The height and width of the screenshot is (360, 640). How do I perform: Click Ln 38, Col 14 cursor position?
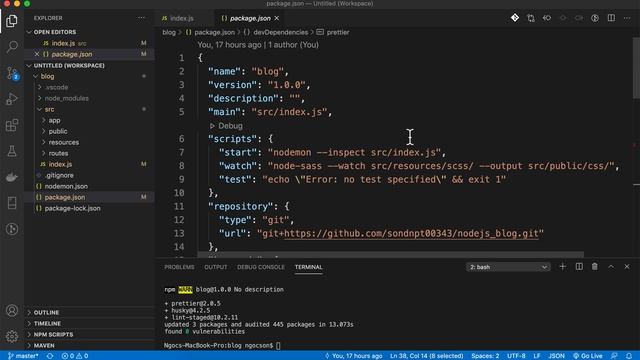427,356
